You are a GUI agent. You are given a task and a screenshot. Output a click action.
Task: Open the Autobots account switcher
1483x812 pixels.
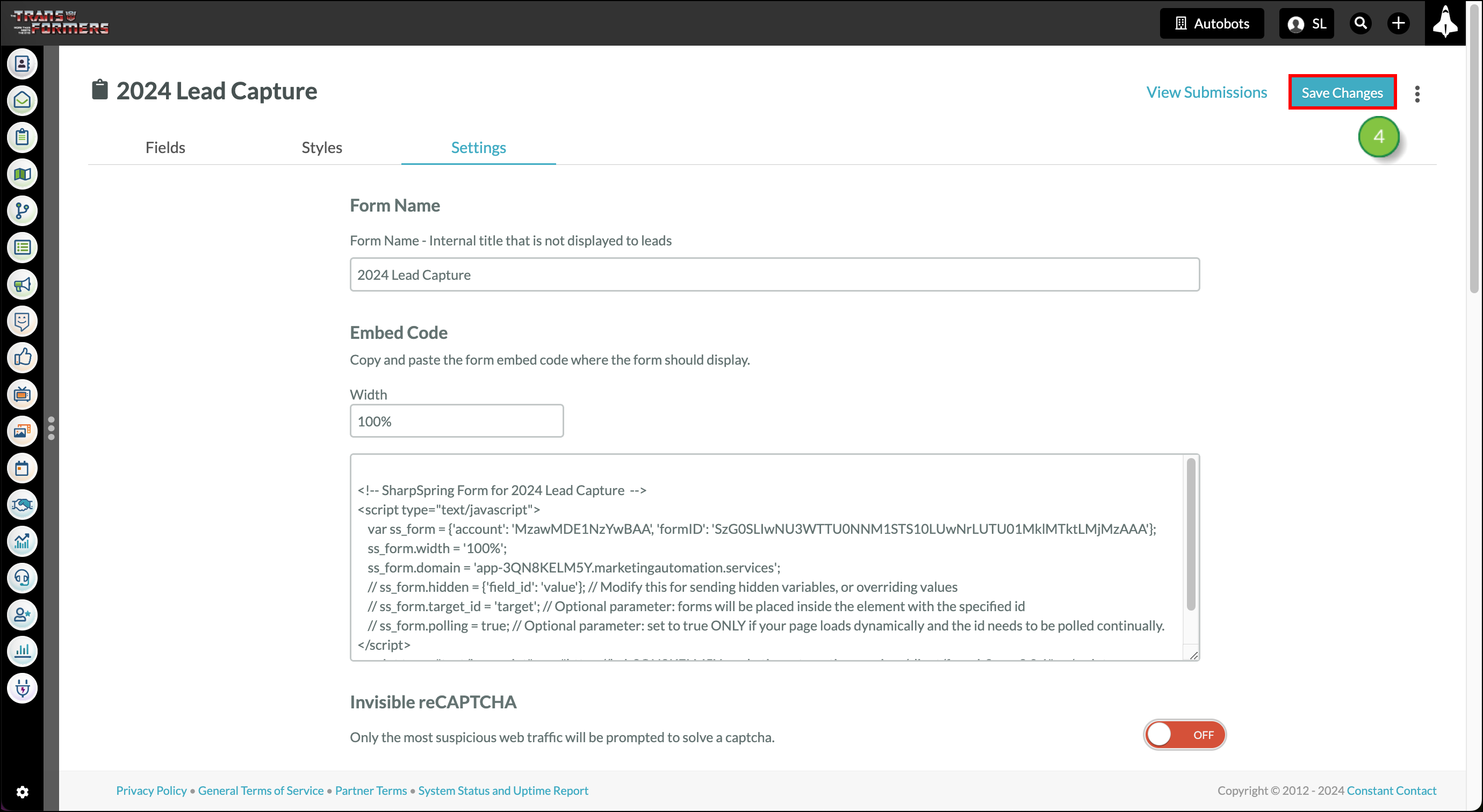[x=1212, y=24]
